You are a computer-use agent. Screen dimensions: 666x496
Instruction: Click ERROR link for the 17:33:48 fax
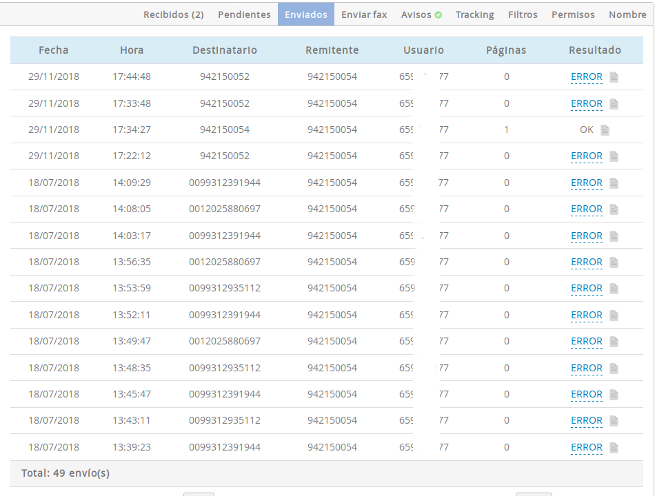click(x=586, y=103)
